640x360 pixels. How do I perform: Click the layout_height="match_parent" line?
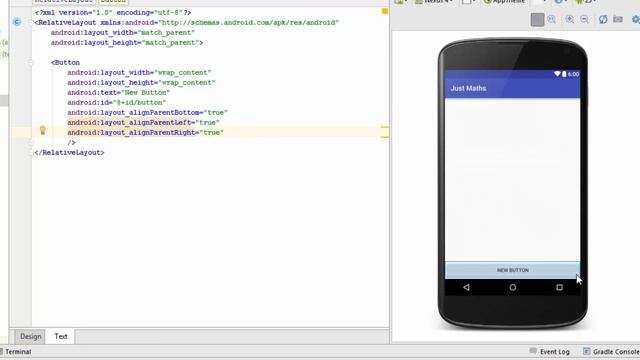click(x=127, y=42)
